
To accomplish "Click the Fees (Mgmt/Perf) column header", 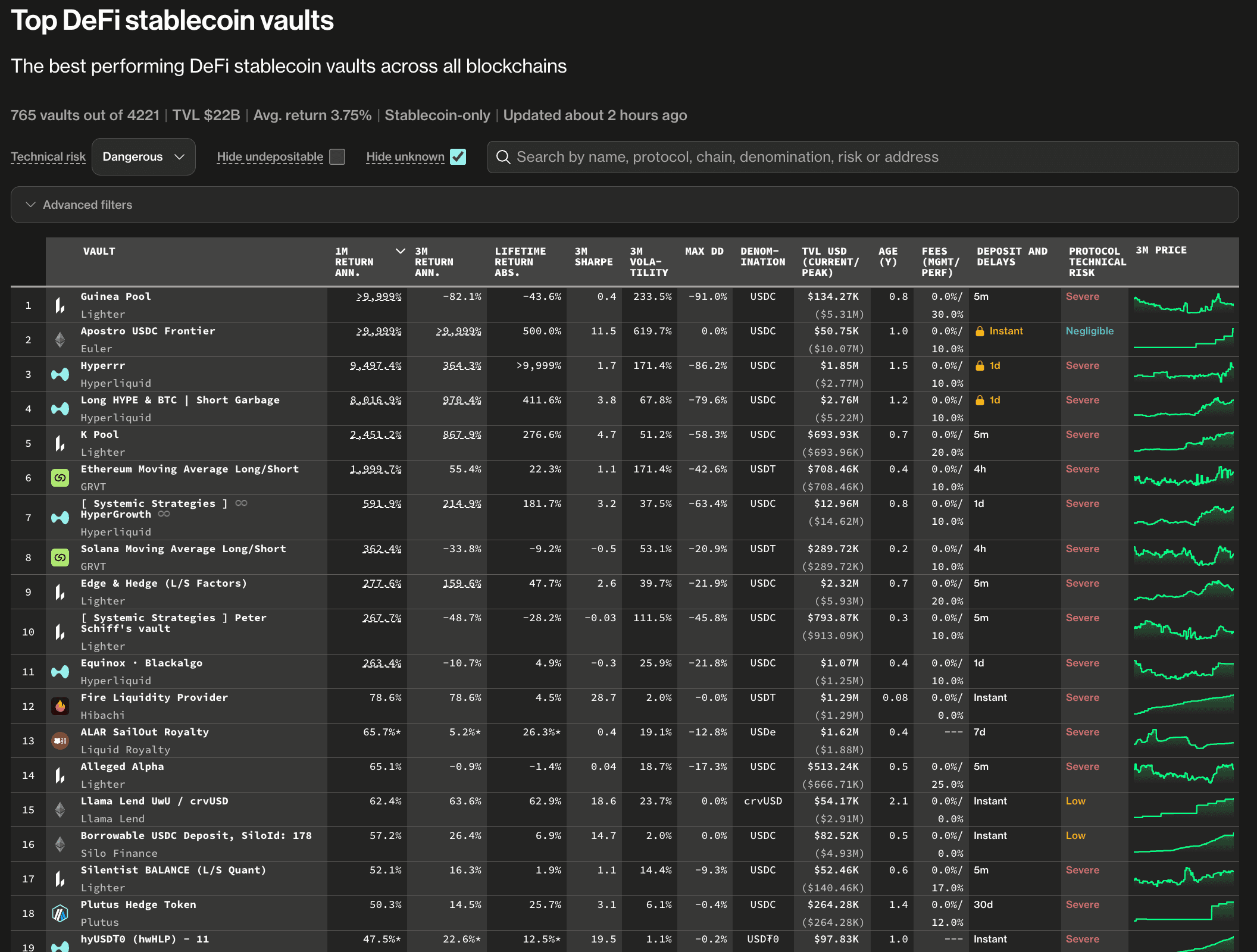I will click(x=940, y=262).
